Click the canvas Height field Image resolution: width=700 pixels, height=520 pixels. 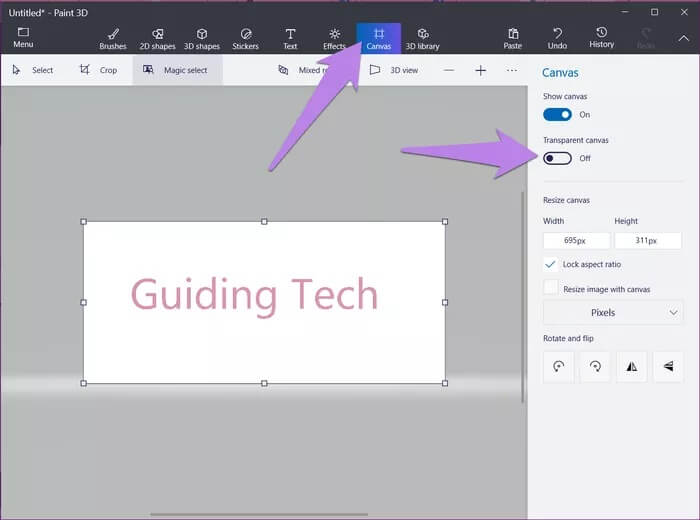(x=648, y=241)
